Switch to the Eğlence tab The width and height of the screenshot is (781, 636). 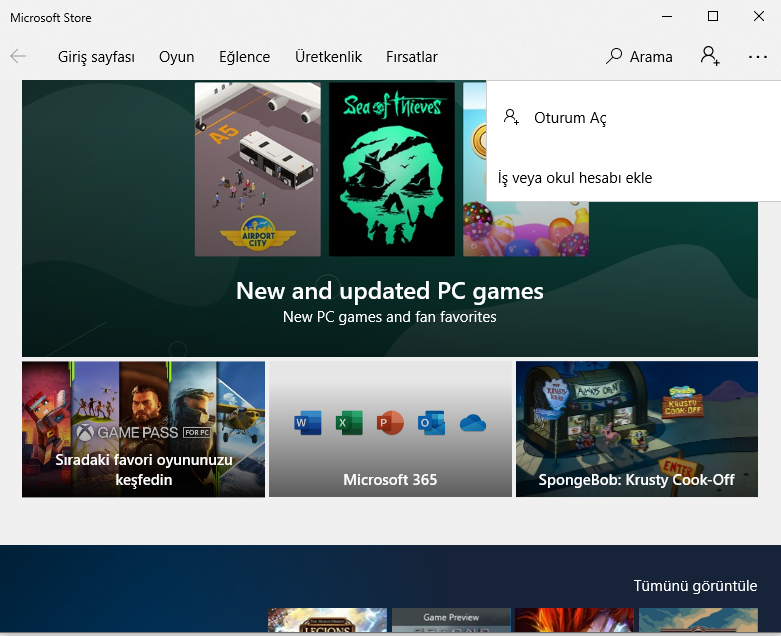[245, 57]
